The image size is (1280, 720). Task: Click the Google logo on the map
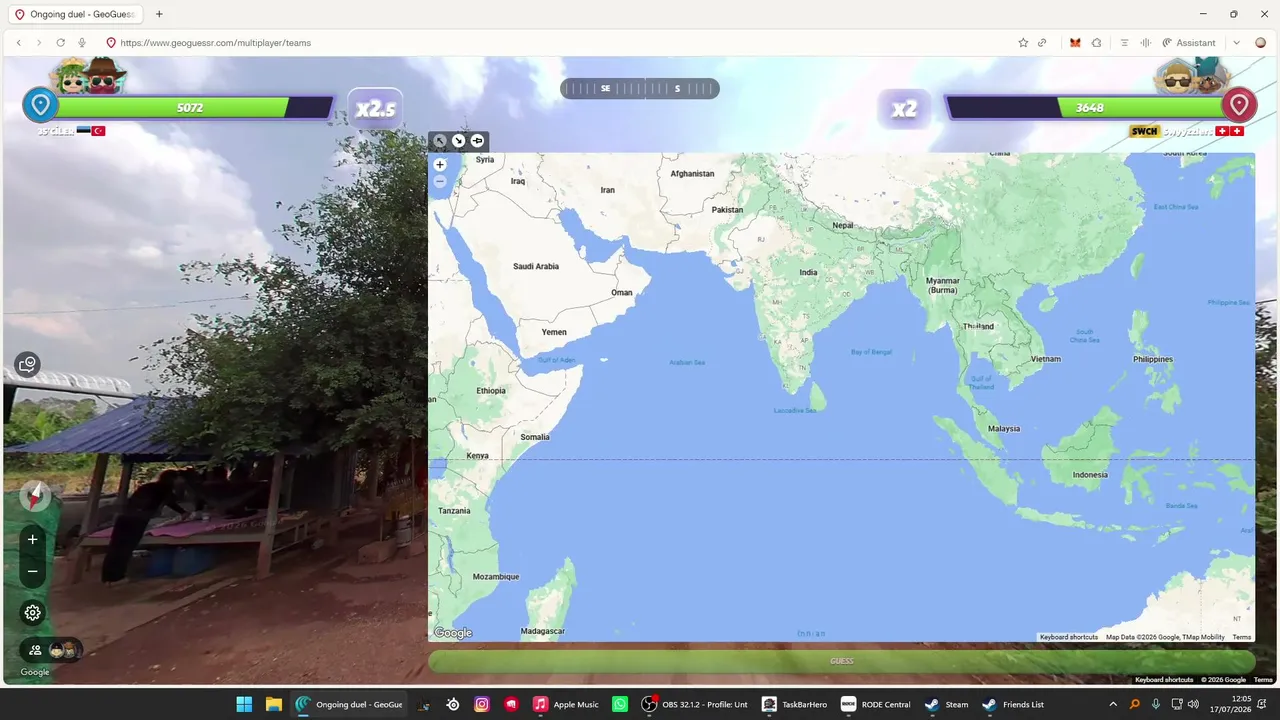[x=453, y=633]
